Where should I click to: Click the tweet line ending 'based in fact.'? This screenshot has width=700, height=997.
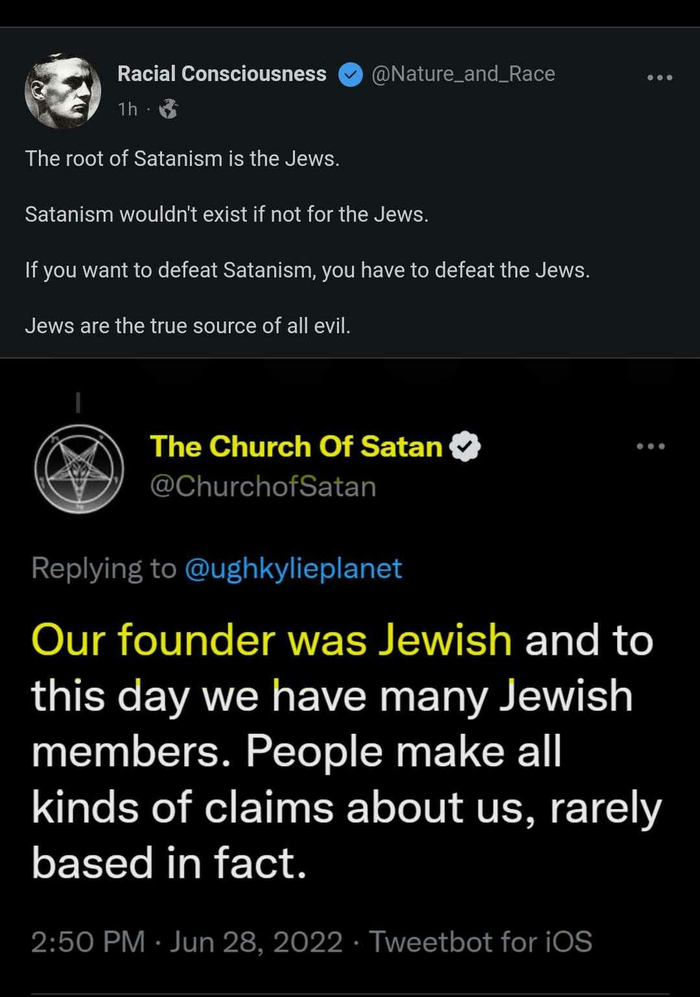[x=167, y=862]
